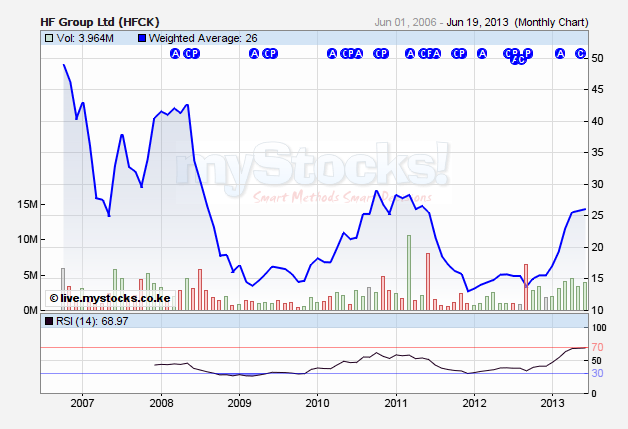Click the F event marker in 2011
The width and height of the screenshot is (628, 429).
[x=426, y=54]
